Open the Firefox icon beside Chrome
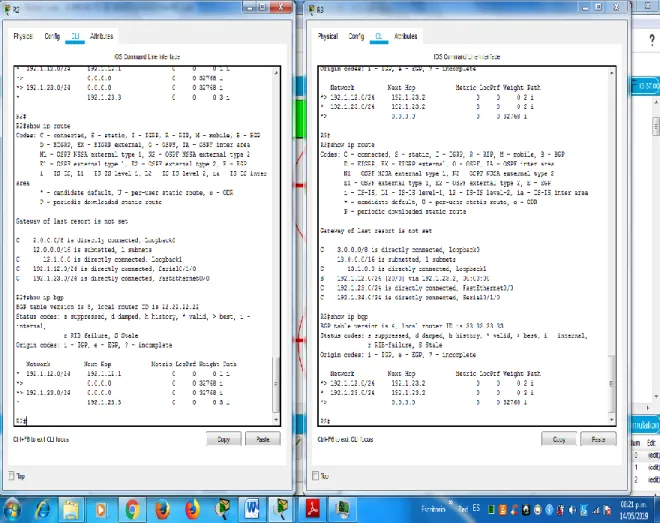Image resolution: width=660 pixels, height=523 pixels. (162, 510)
